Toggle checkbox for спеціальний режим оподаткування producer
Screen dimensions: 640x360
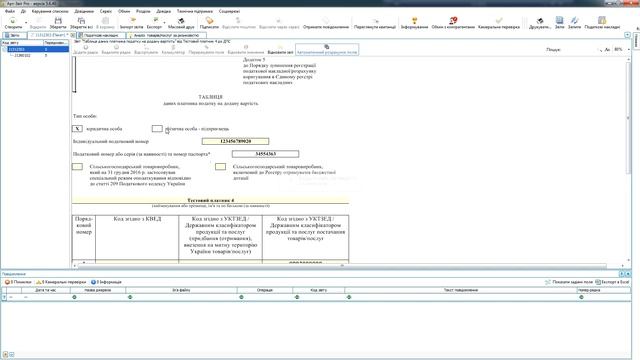click(77, 167)
